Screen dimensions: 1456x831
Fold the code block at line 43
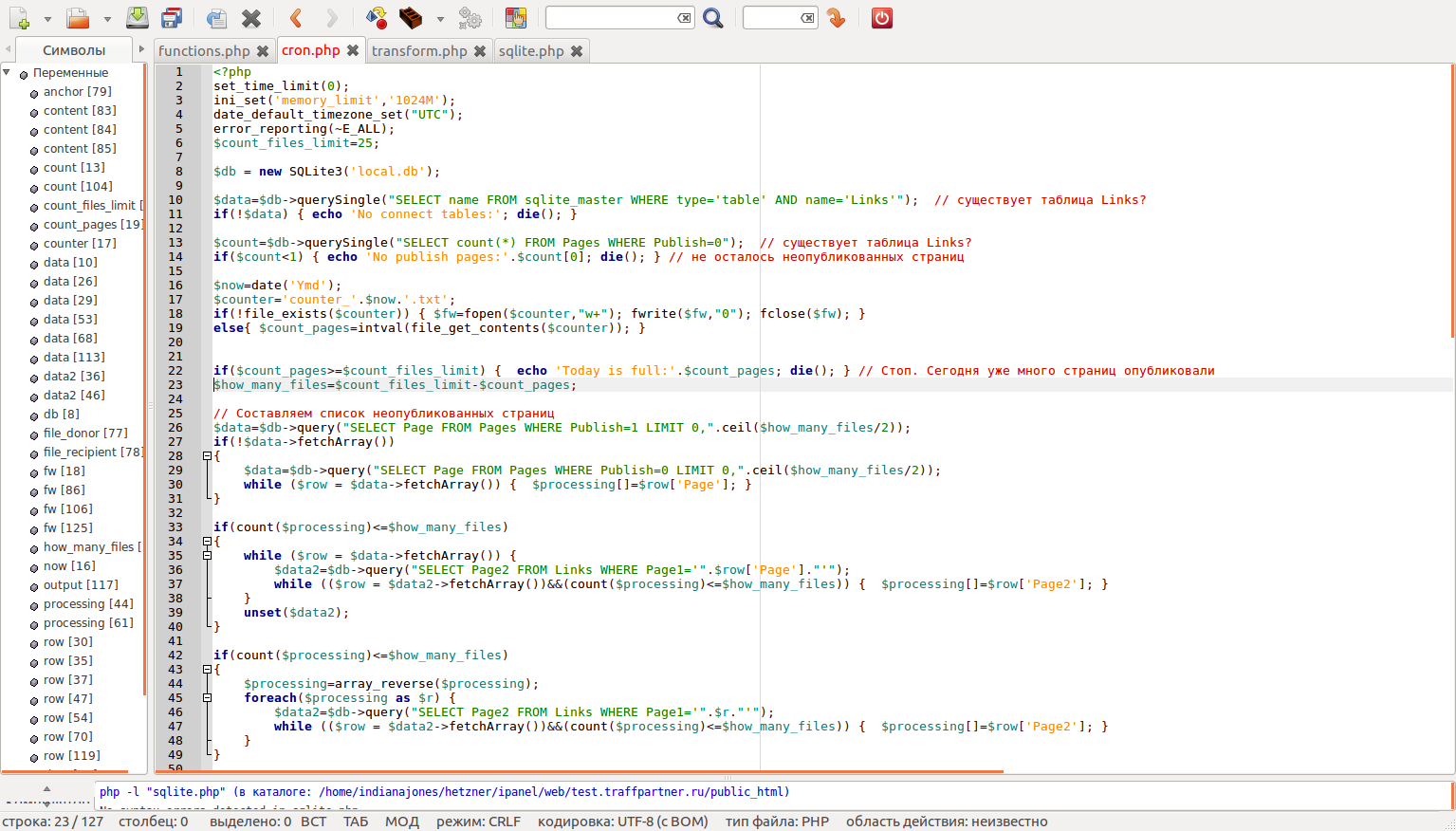207,670
